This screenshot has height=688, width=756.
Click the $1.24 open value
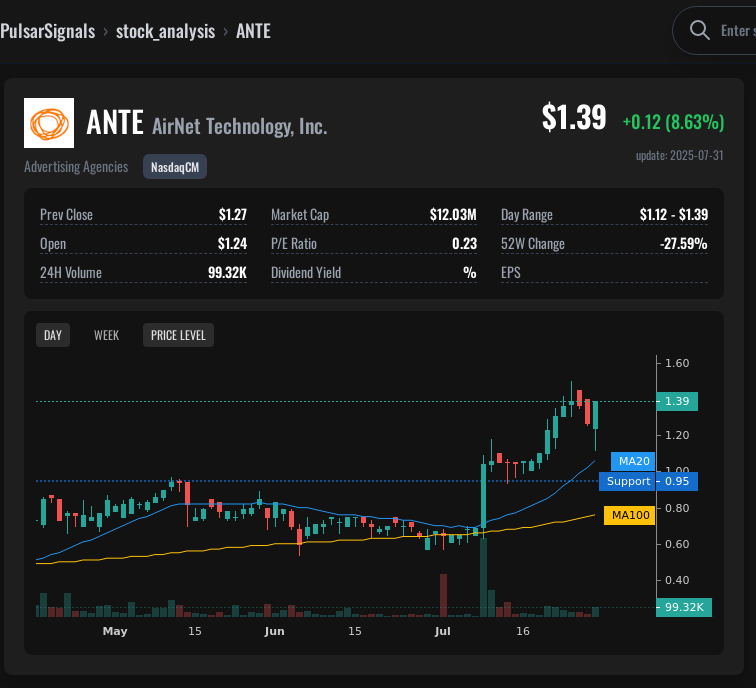[x=232, y=243]
